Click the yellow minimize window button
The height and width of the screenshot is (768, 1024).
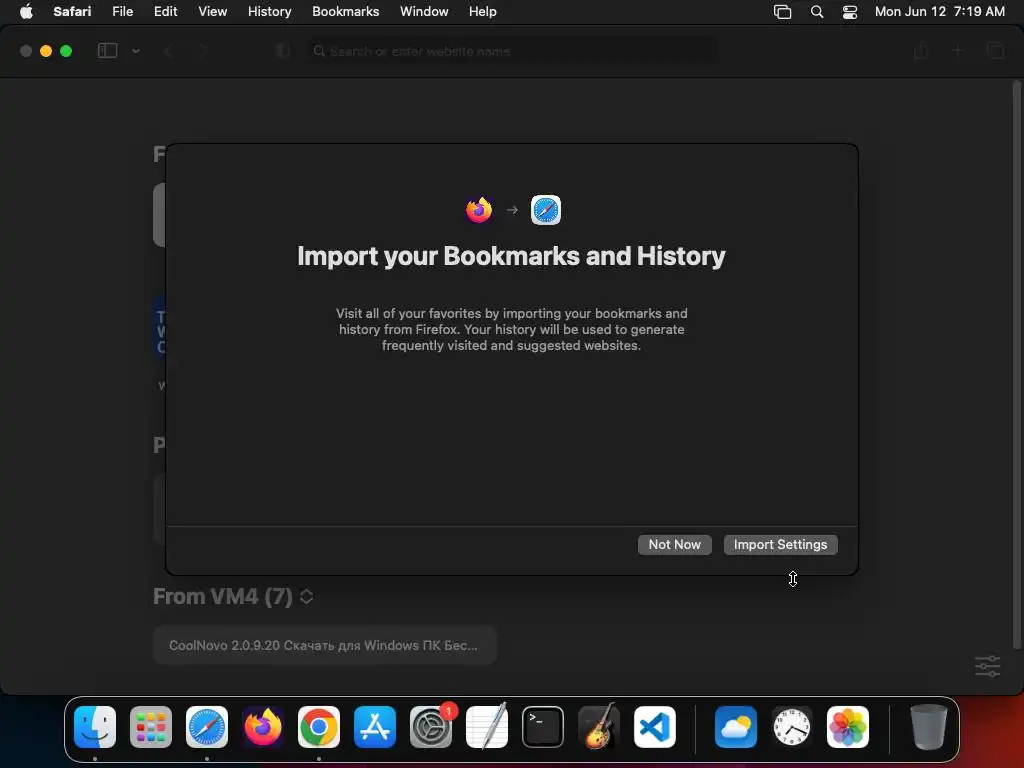46,51
